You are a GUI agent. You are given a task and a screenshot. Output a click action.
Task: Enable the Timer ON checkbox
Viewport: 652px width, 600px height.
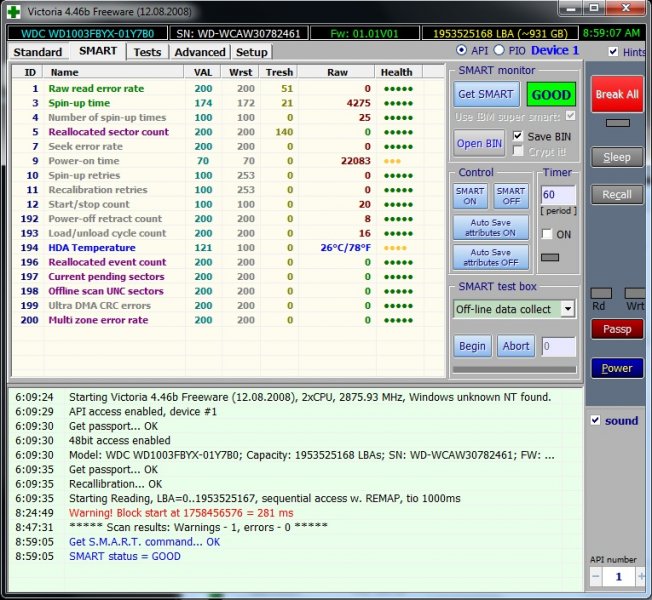[x=547, y=234]
